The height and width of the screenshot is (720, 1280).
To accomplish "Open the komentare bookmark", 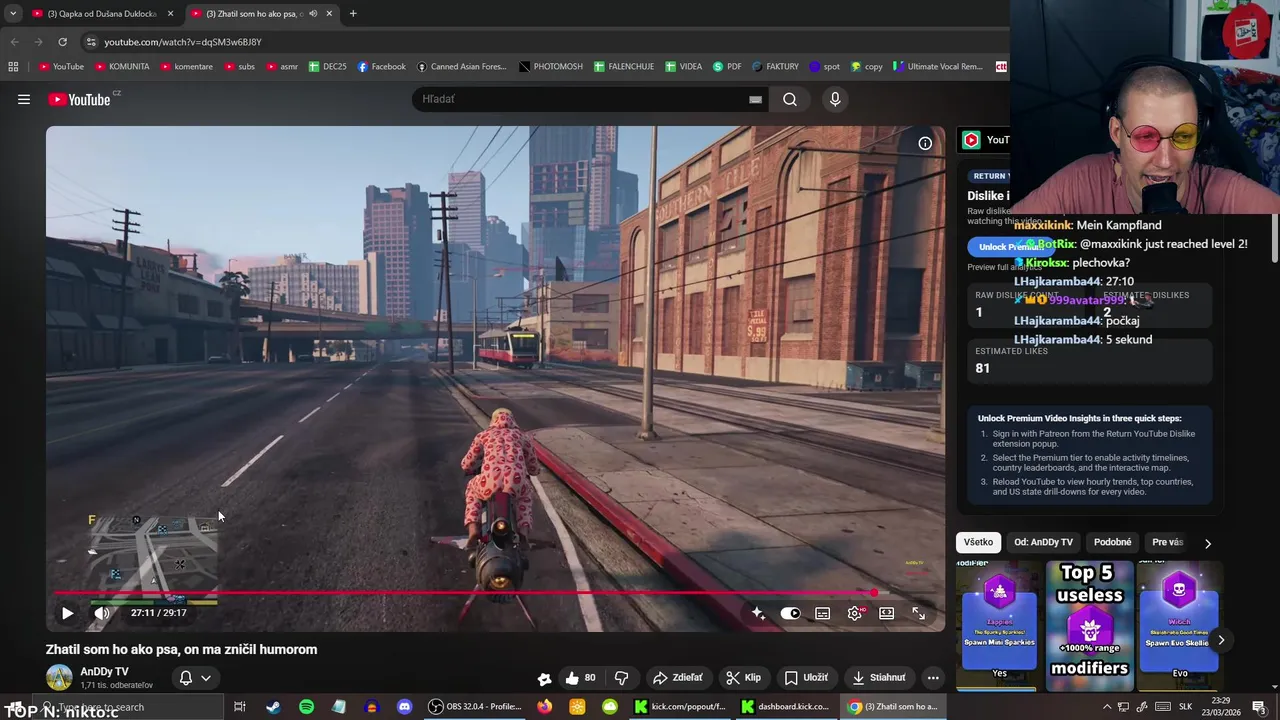I will point(186,66).
